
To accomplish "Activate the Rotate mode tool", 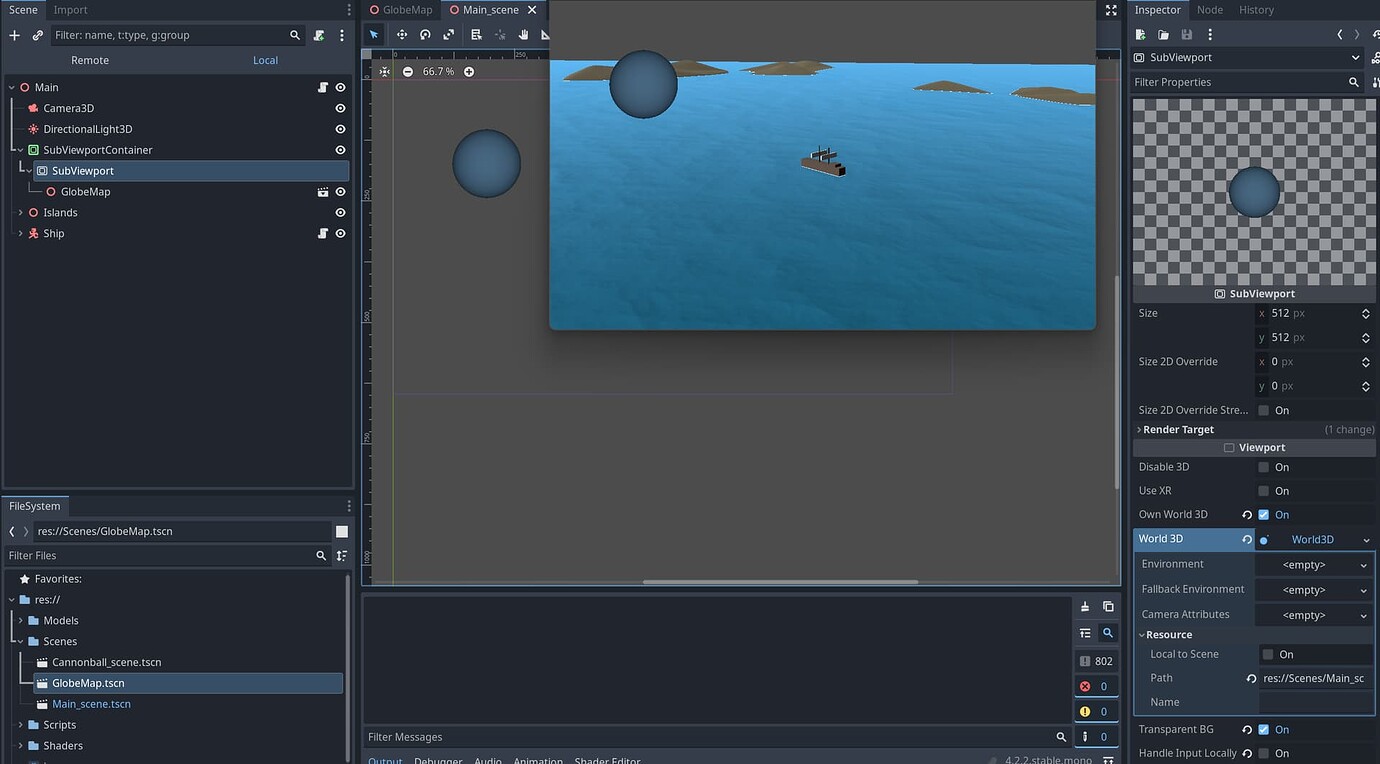I will tap(424, 34).
